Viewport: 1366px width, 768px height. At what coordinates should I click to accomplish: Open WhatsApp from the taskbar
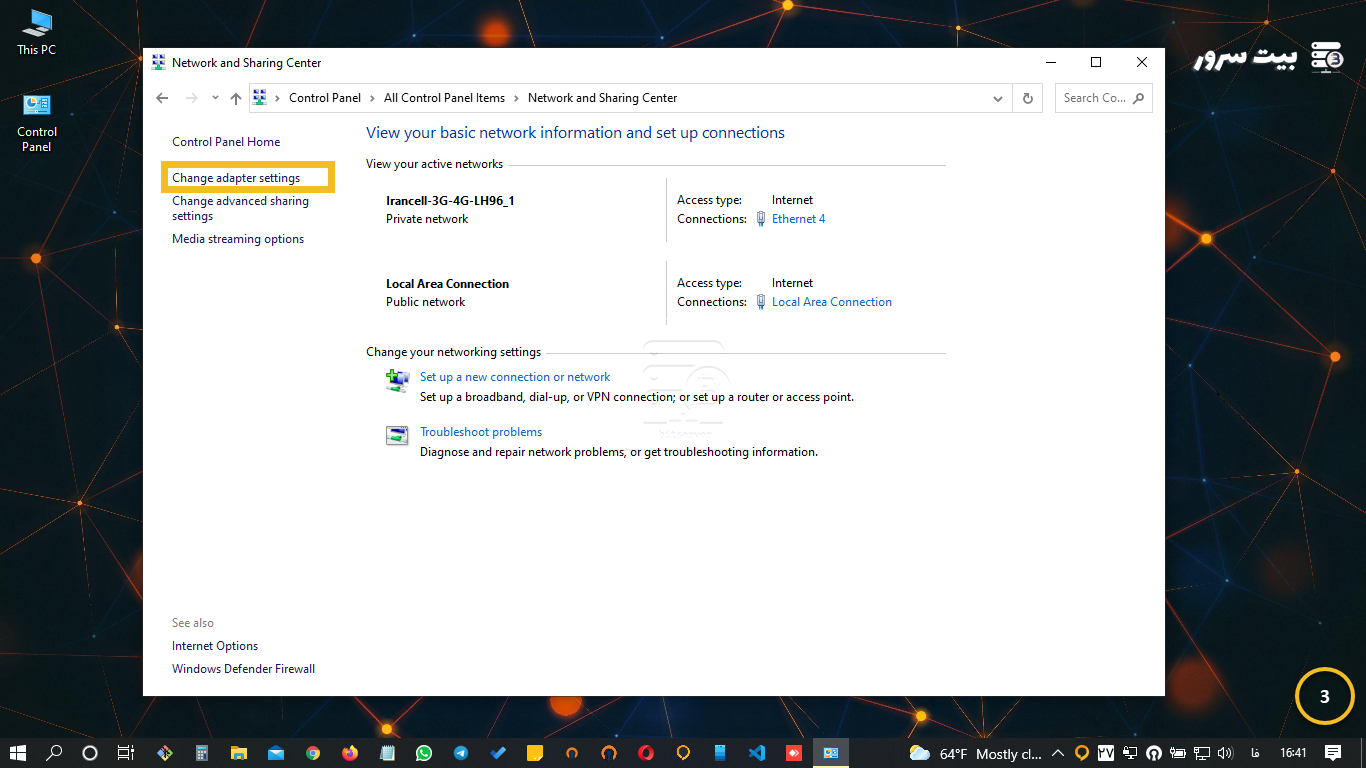pyautogui.click(x=424, y=753)
